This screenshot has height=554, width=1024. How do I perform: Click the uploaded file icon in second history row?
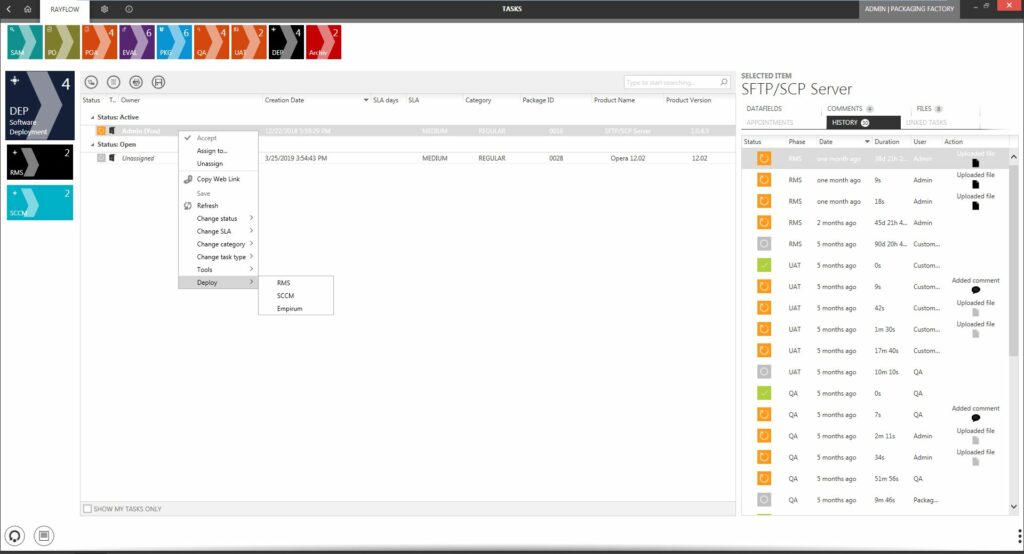pos(976,185)
